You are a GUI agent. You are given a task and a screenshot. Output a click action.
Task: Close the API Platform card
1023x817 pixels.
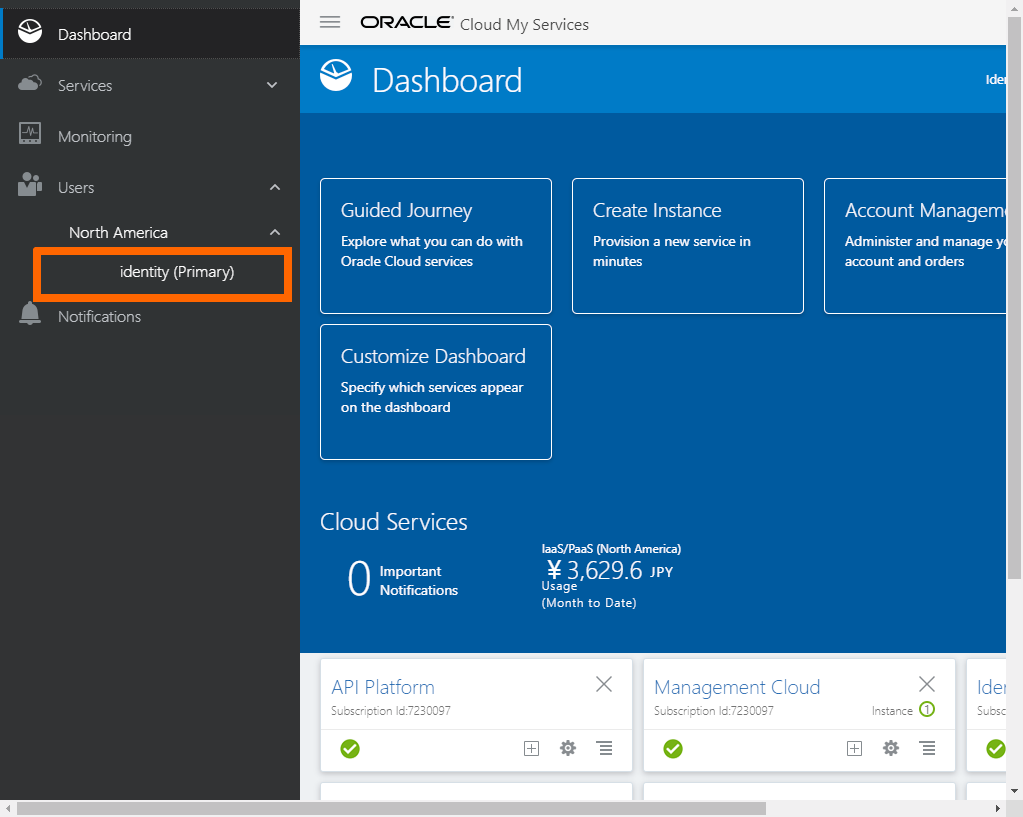point(604,684)
